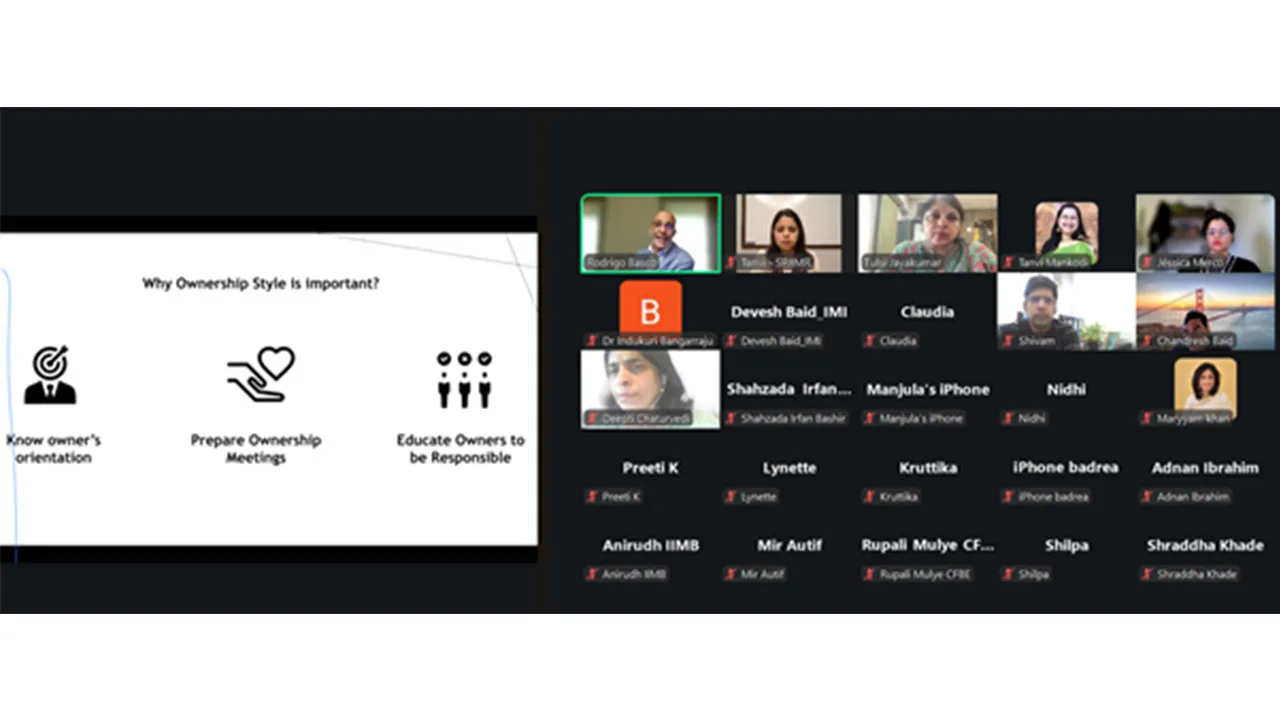Screen dimensions: 1280x720
Task: Click the target icon on the slide
Action: [x=50, y=375]
